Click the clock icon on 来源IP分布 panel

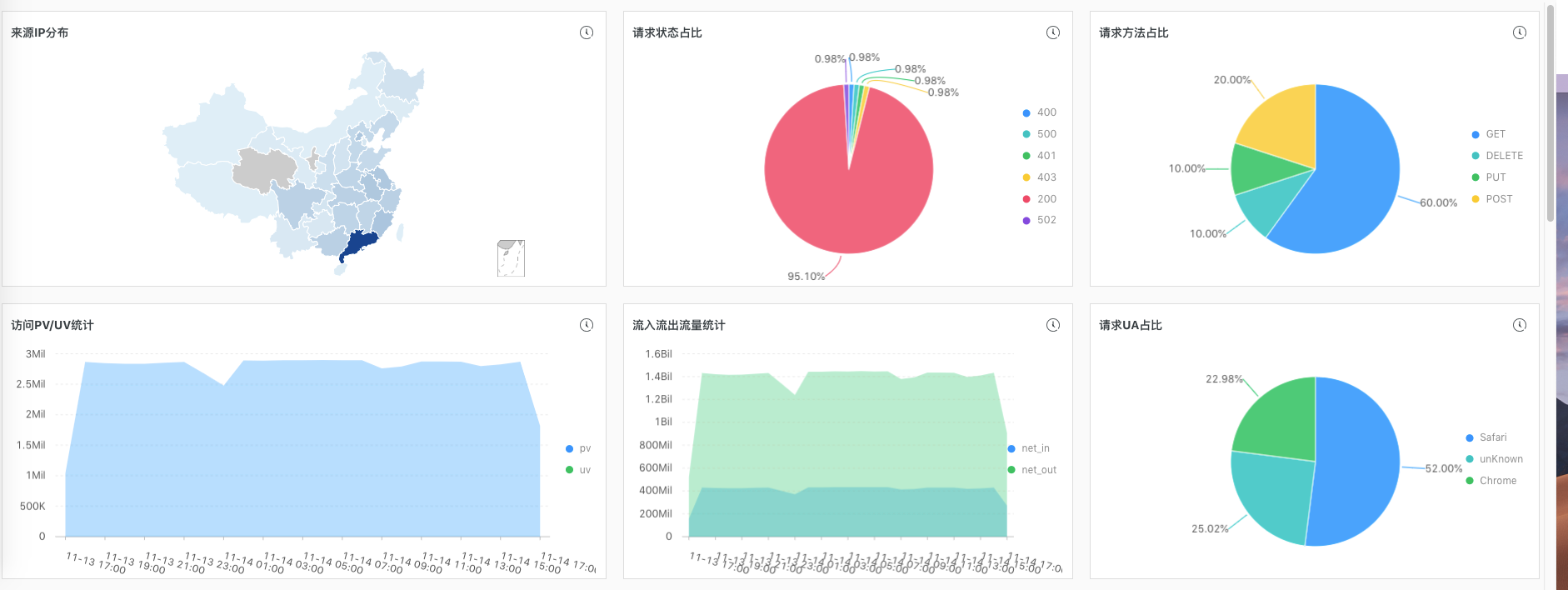(x=587, y=32)
